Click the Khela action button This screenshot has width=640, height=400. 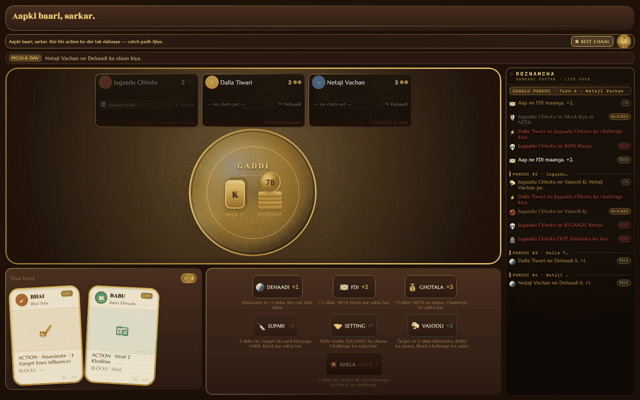pyautogui.click(x=354, y=364)
